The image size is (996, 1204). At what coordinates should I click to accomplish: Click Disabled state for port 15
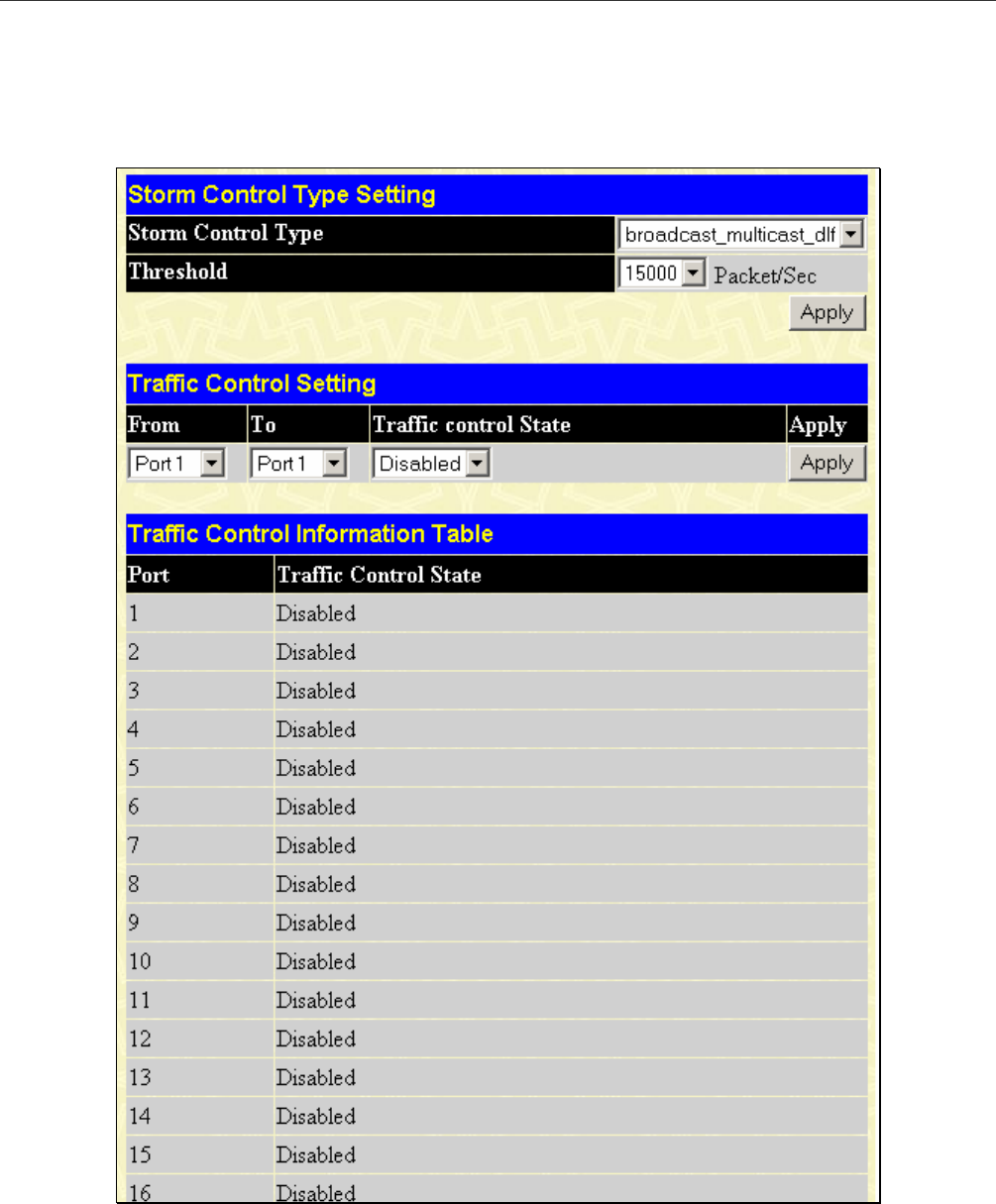pyautogui.click(x=315, y=1154)
